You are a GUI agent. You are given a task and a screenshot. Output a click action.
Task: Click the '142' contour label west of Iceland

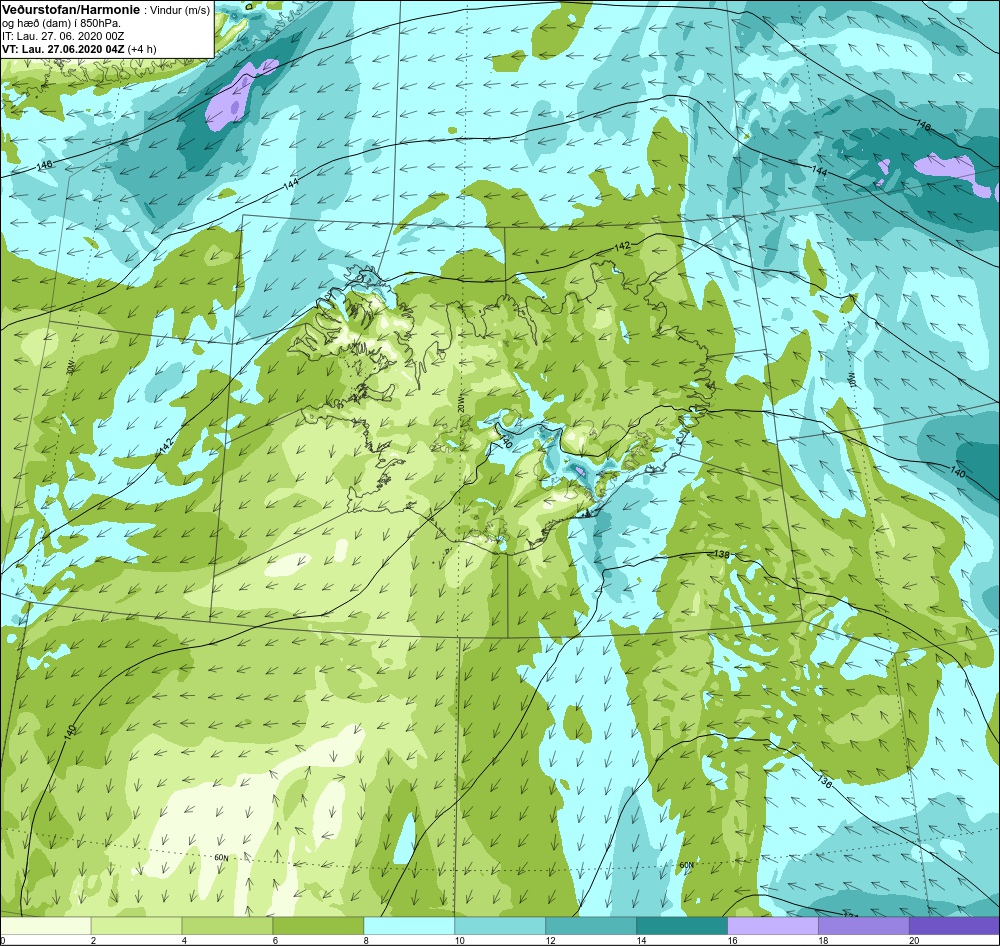tap(166, 446)
